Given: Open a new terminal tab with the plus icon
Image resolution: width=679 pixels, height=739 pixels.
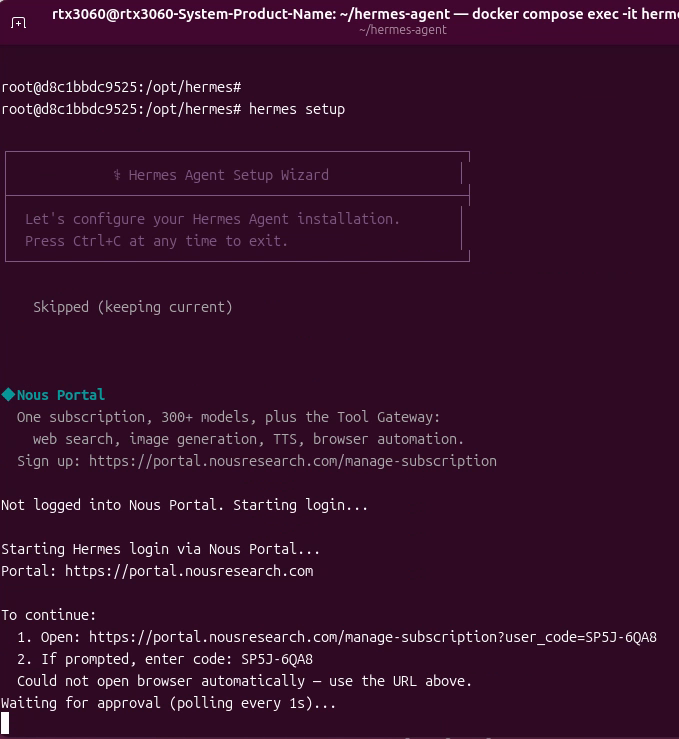Looking at the screenshot, I should pos(18,22).
